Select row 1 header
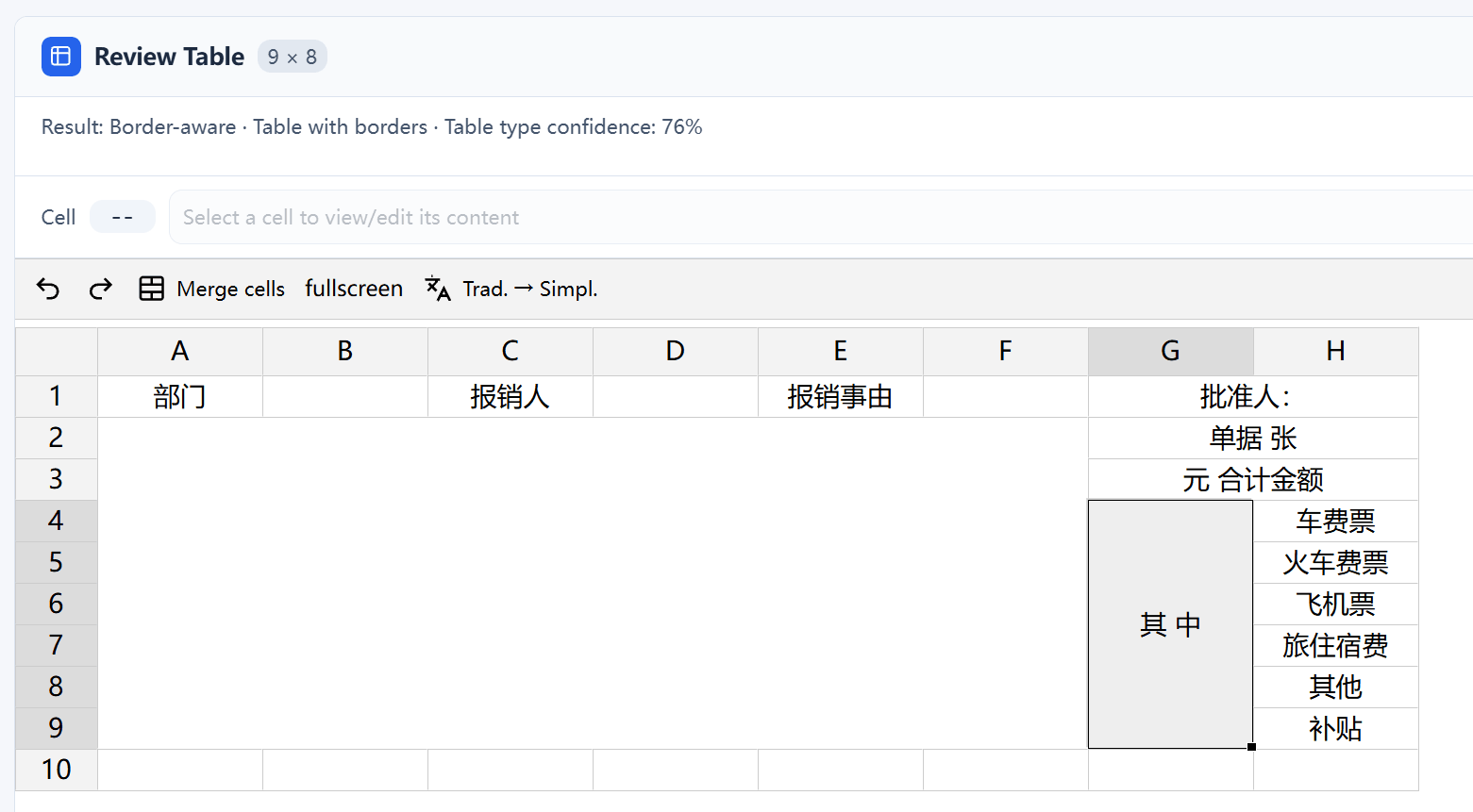This screenshot has height=812, width=1473. [x=57, y=397]
